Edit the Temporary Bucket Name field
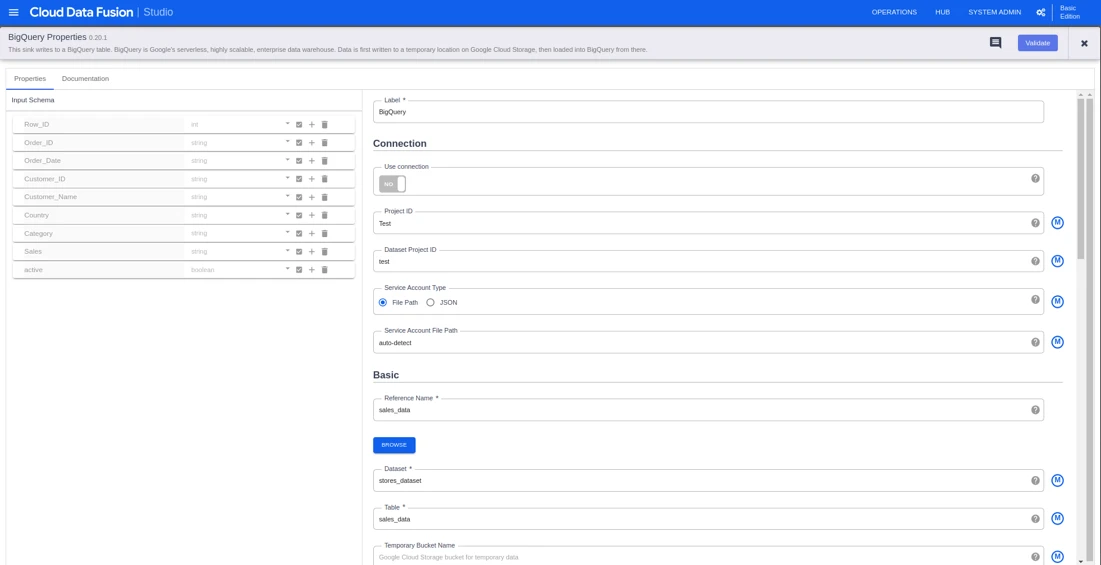The width and height of the screenshot is (1101, 565). coord(708,555)
